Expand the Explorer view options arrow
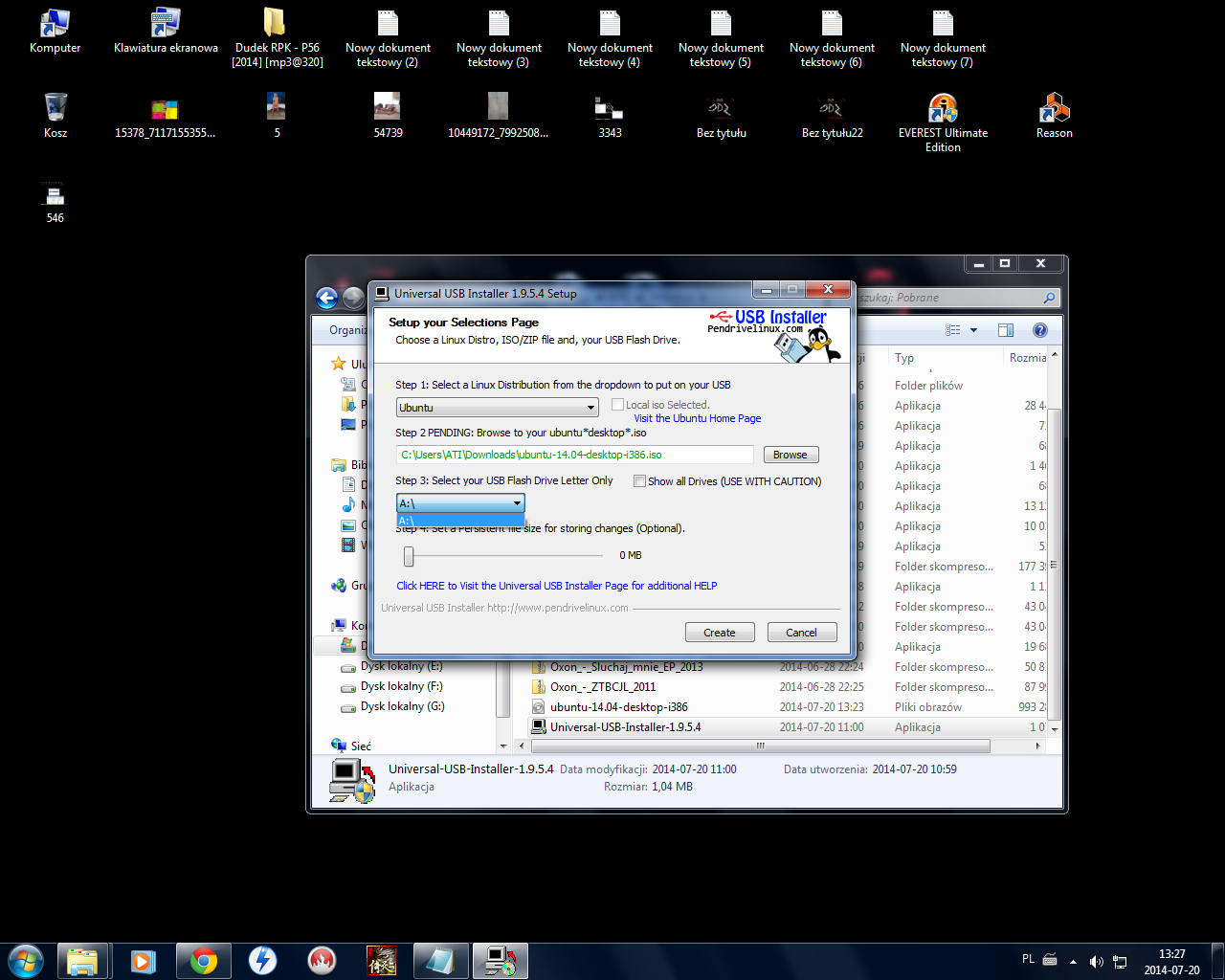This screenshot has width=1225, height=980. tap(974, 330)
